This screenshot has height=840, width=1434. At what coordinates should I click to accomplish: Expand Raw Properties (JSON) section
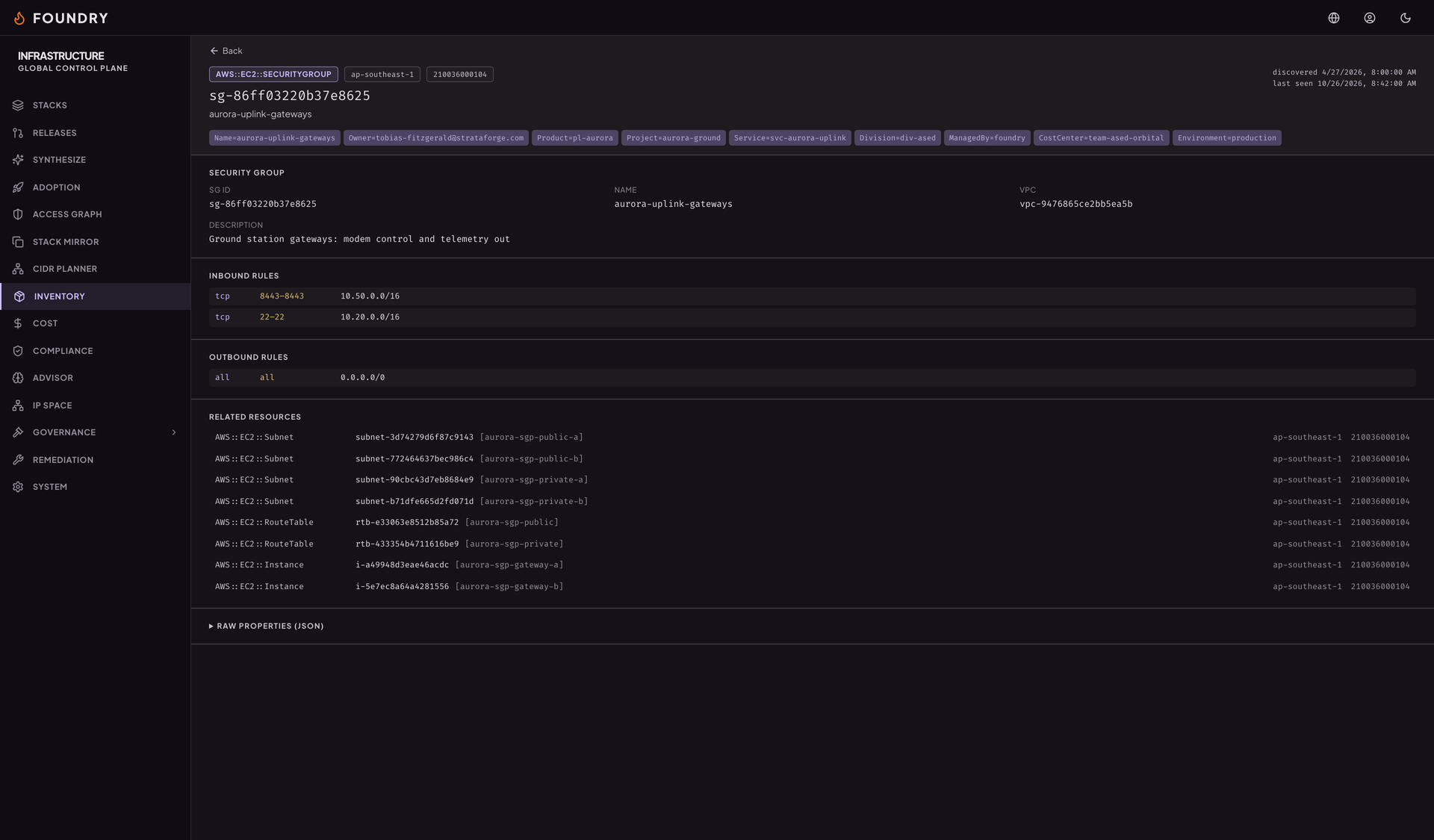(267, 626)
